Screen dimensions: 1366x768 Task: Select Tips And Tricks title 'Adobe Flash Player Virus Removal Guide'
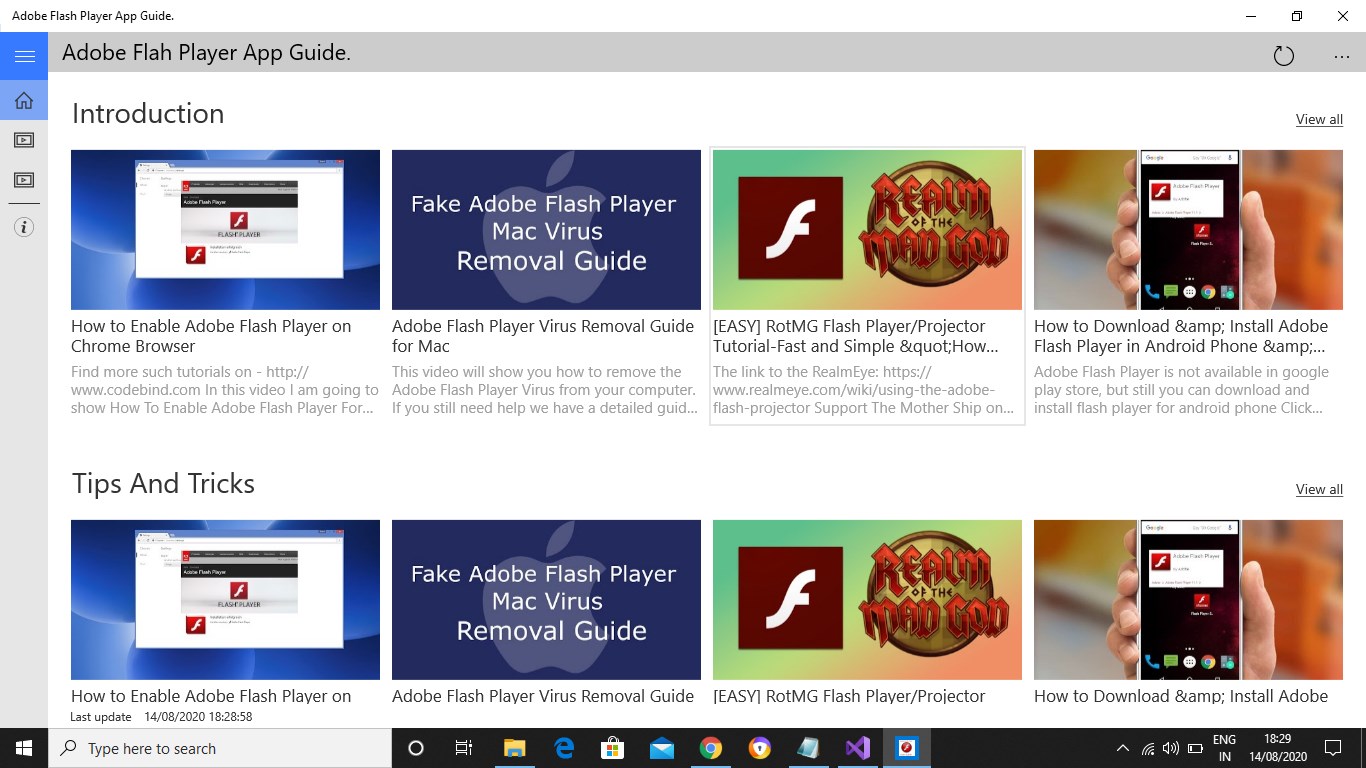click(x=543, y=696)
